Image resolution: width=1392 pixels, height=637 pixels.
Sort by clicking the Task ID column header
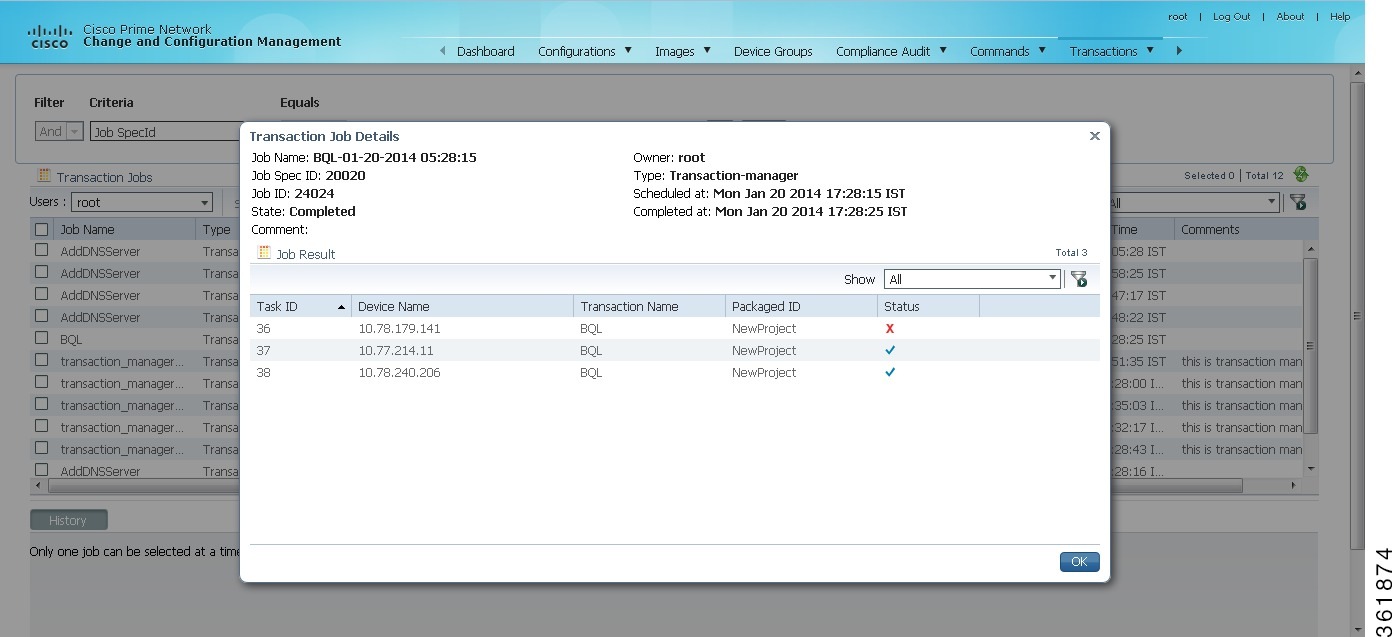click(277, 306)
